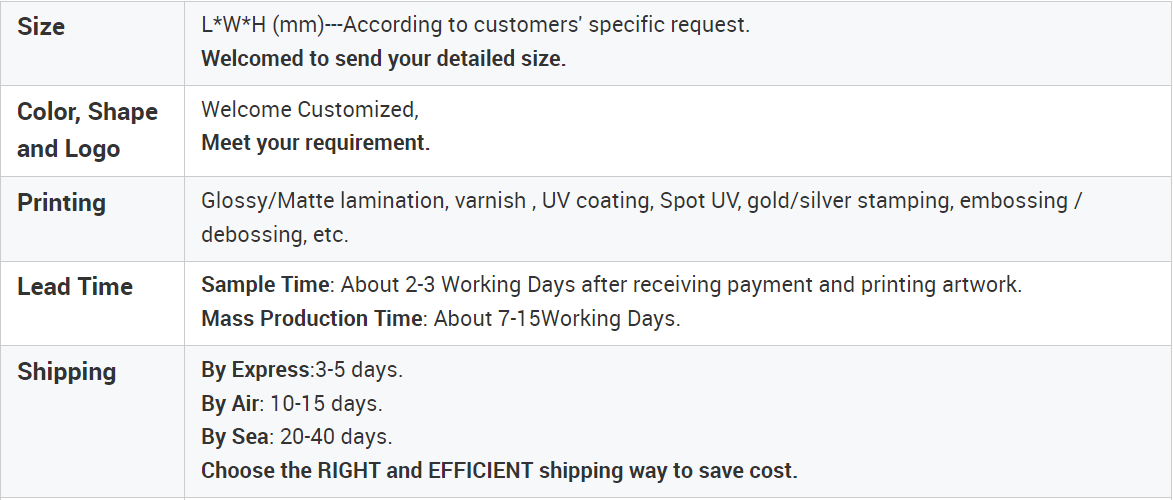Select the "Welcome Customized," line

pyautogui.click(x=310, y=109)
